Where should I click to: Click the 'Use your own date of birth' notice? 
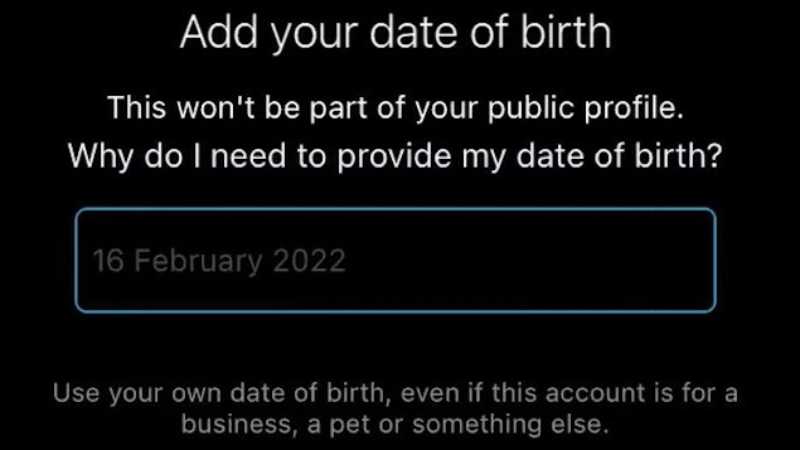[395, 408]
